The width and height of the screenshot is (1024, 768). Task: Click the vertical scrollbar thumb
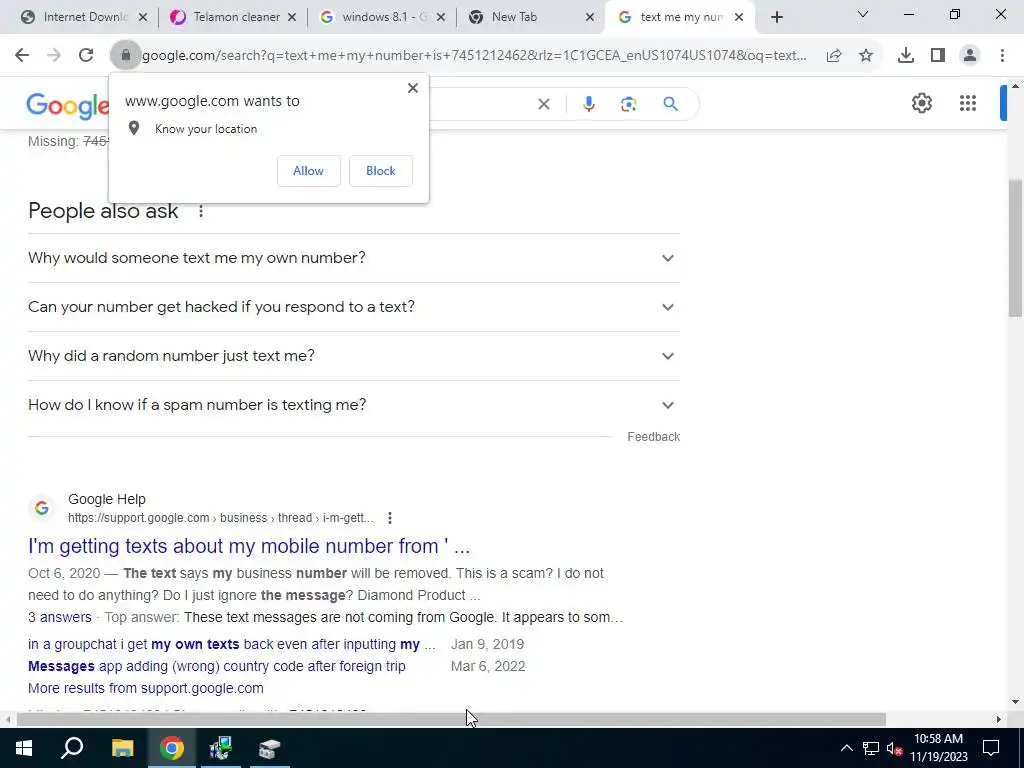(1016, 248)
